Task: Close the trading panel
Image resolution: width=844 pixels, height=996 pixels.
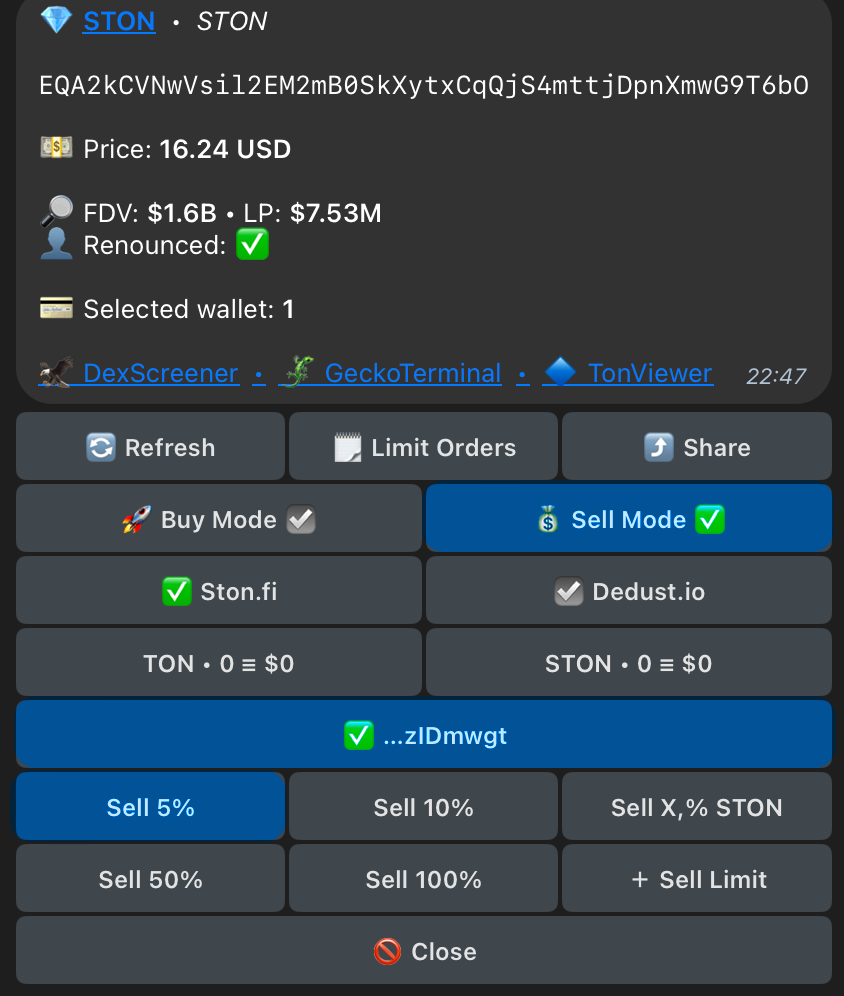Action: click(424, 950)
